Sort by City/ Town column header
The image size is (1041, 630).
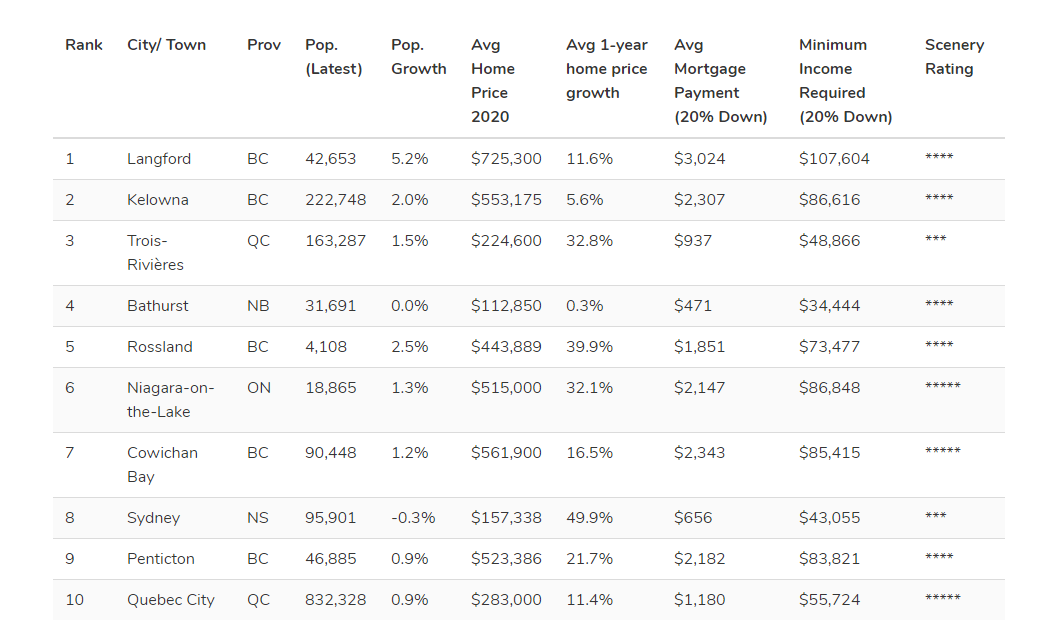[166, 45]
